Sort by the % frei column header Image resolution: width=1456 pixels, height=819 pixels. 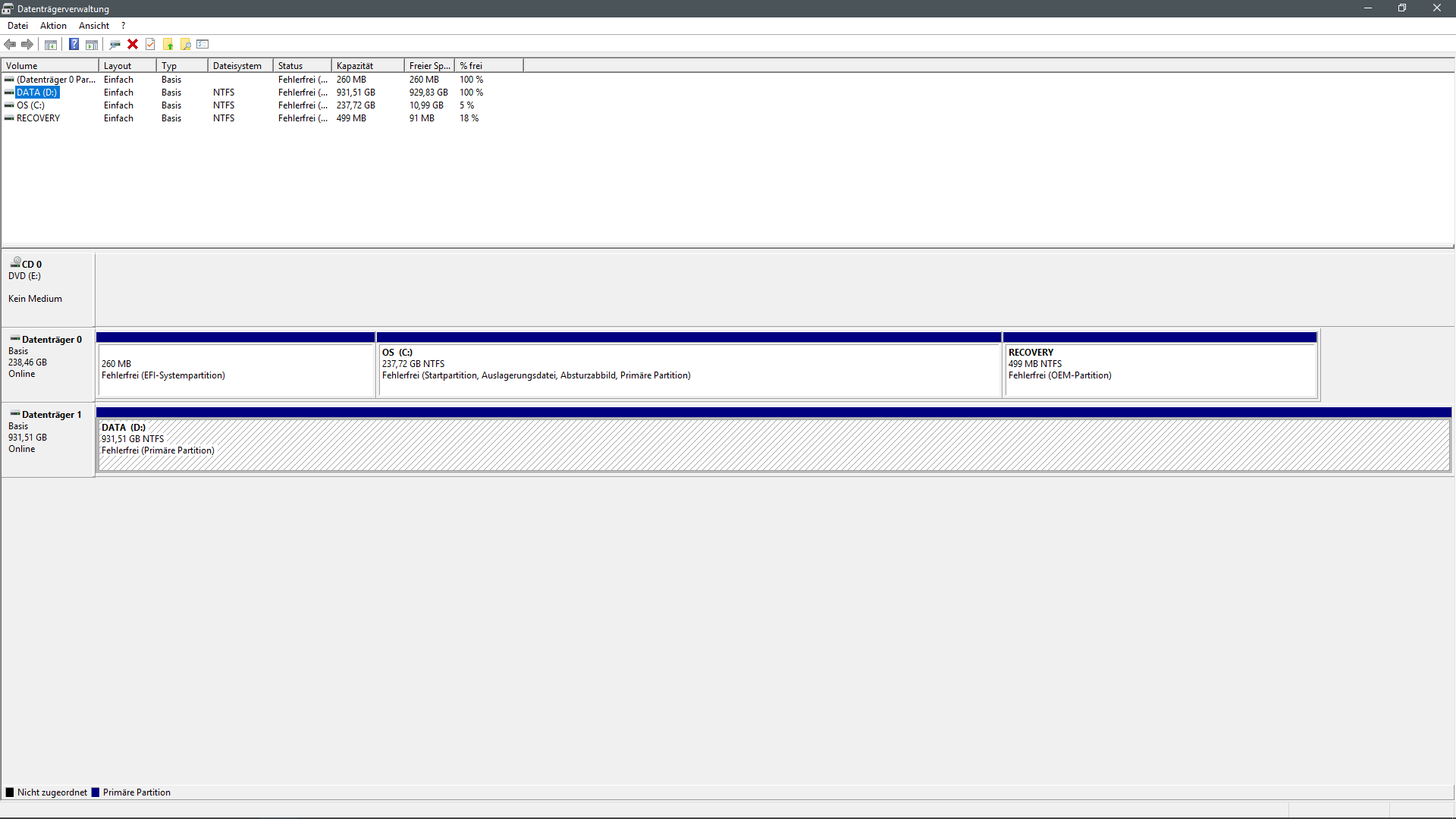[x=488, y=66]
